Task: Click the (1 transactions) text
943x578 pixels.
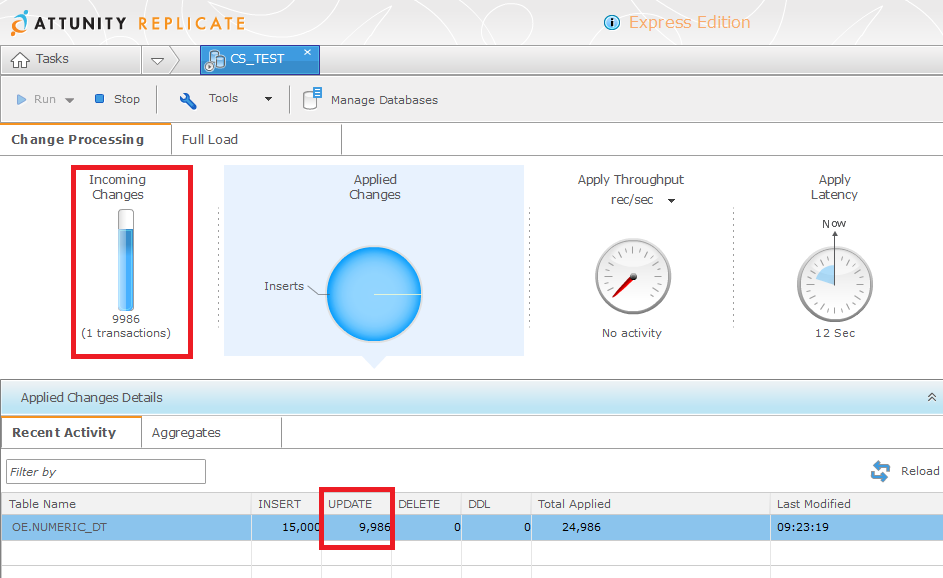Action: [x=126, y=333]
